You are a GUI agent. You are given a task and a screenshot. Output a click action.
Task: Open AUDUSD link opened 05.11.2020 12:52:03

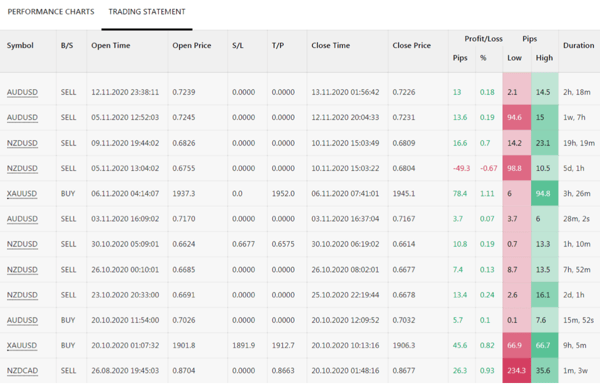click(22, 117)
